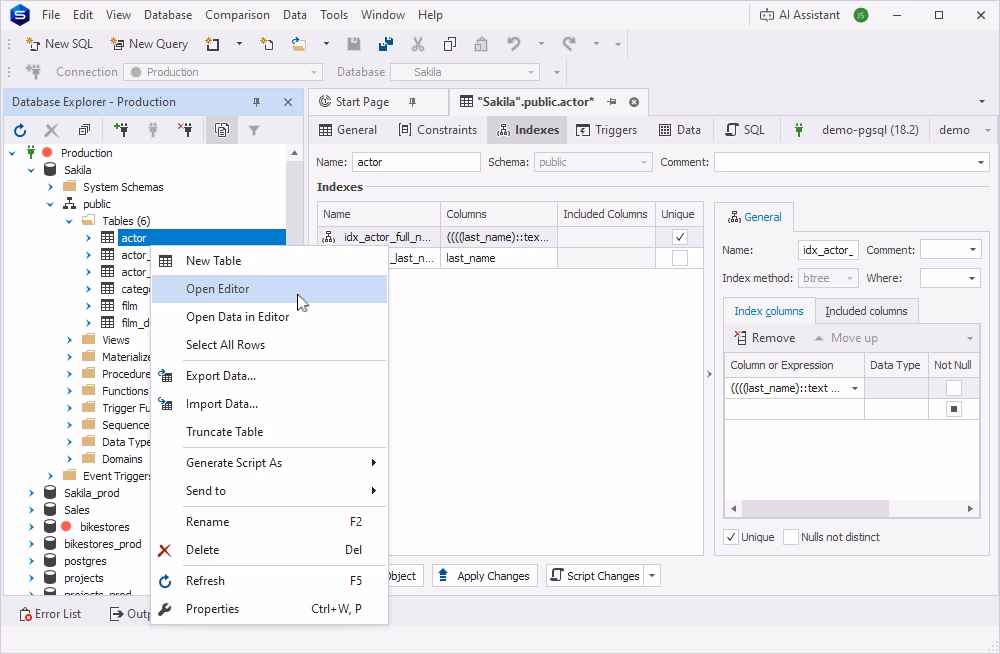
Task: Choose Truncate Table in context menu
Action: click(269, 432)
